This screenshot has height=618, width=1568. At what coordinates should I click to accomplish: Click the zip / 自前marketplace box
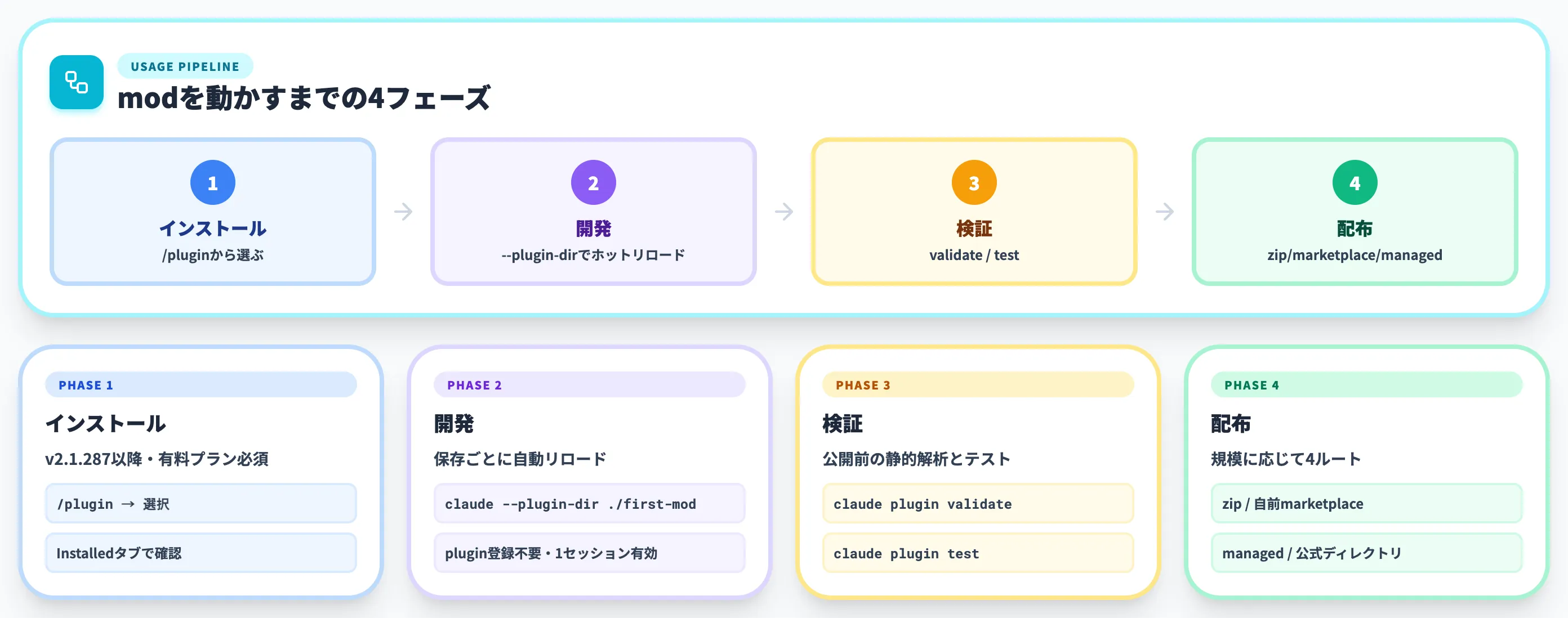(1366, 504)
